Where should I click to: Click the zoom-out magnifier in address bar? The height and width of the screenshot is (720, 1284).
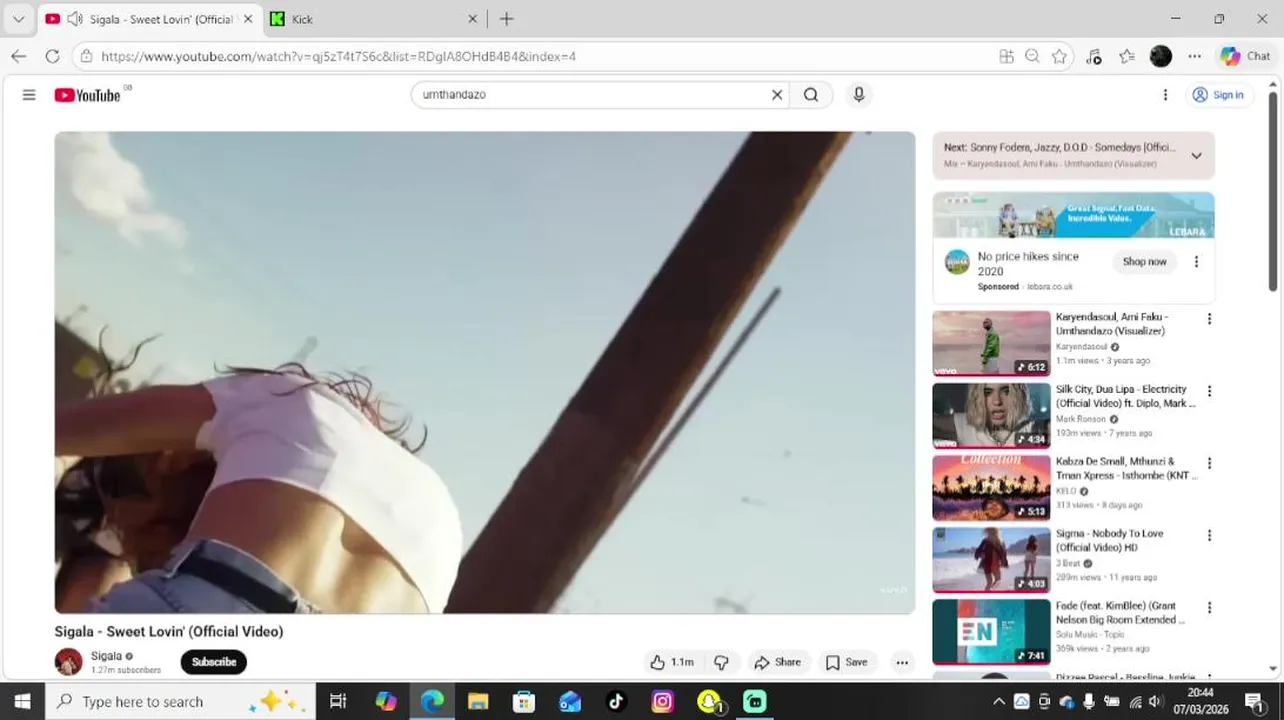point(1032,56)
